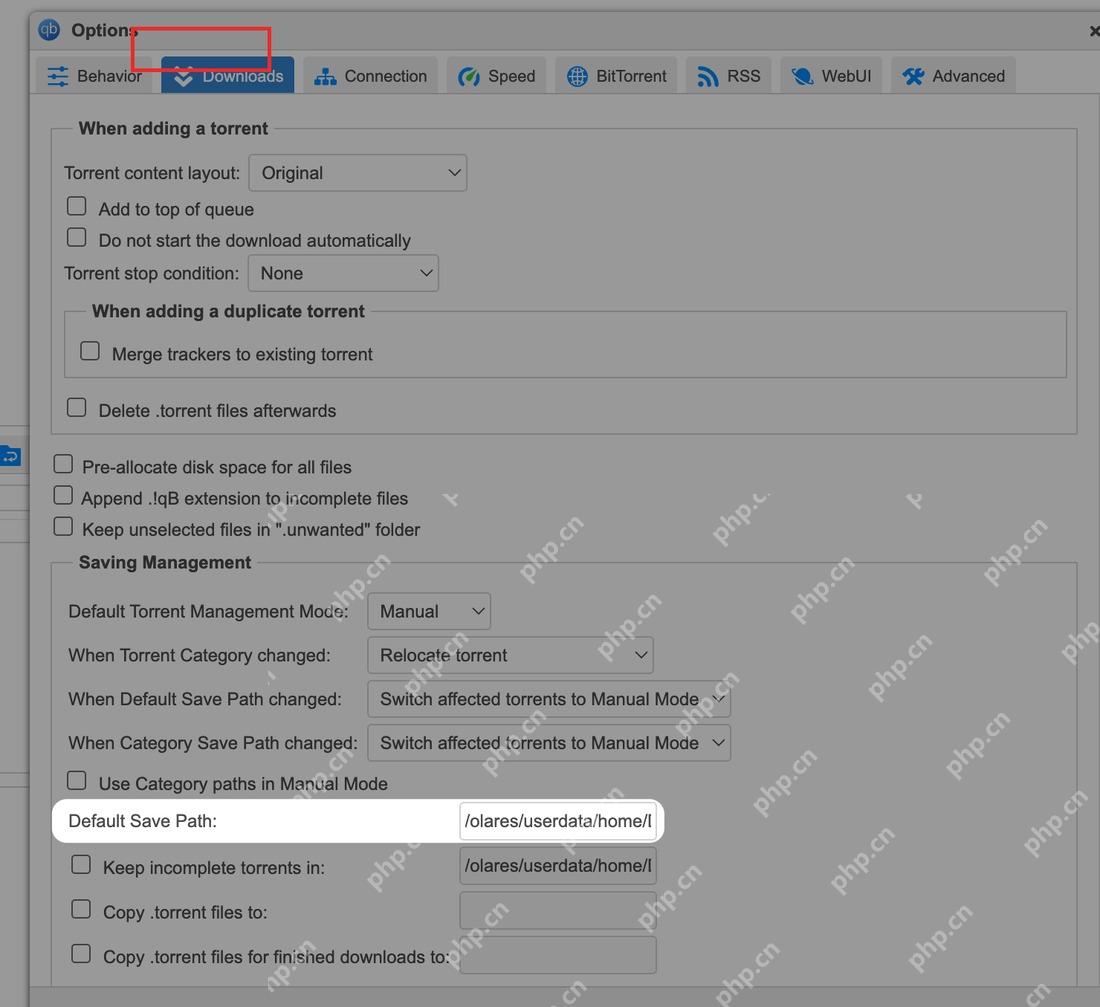
Task: Click the 'Torrent stop condition:' label
Action: (152, 273)
